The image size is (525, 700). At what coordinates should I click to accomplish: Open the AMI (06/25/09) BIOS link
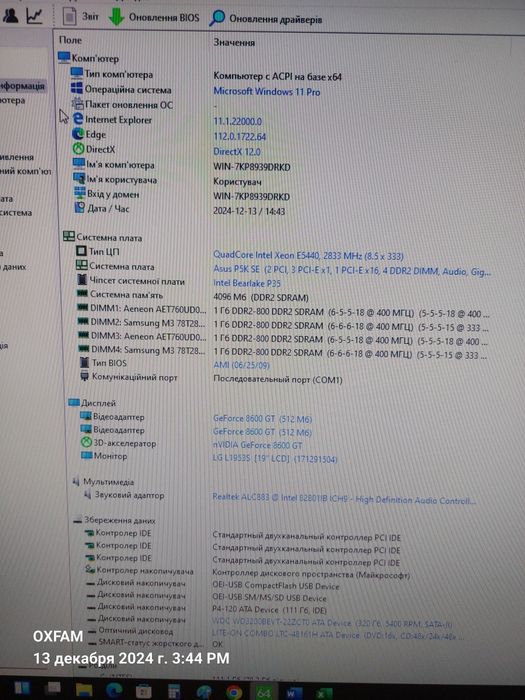tap(241, 365)
